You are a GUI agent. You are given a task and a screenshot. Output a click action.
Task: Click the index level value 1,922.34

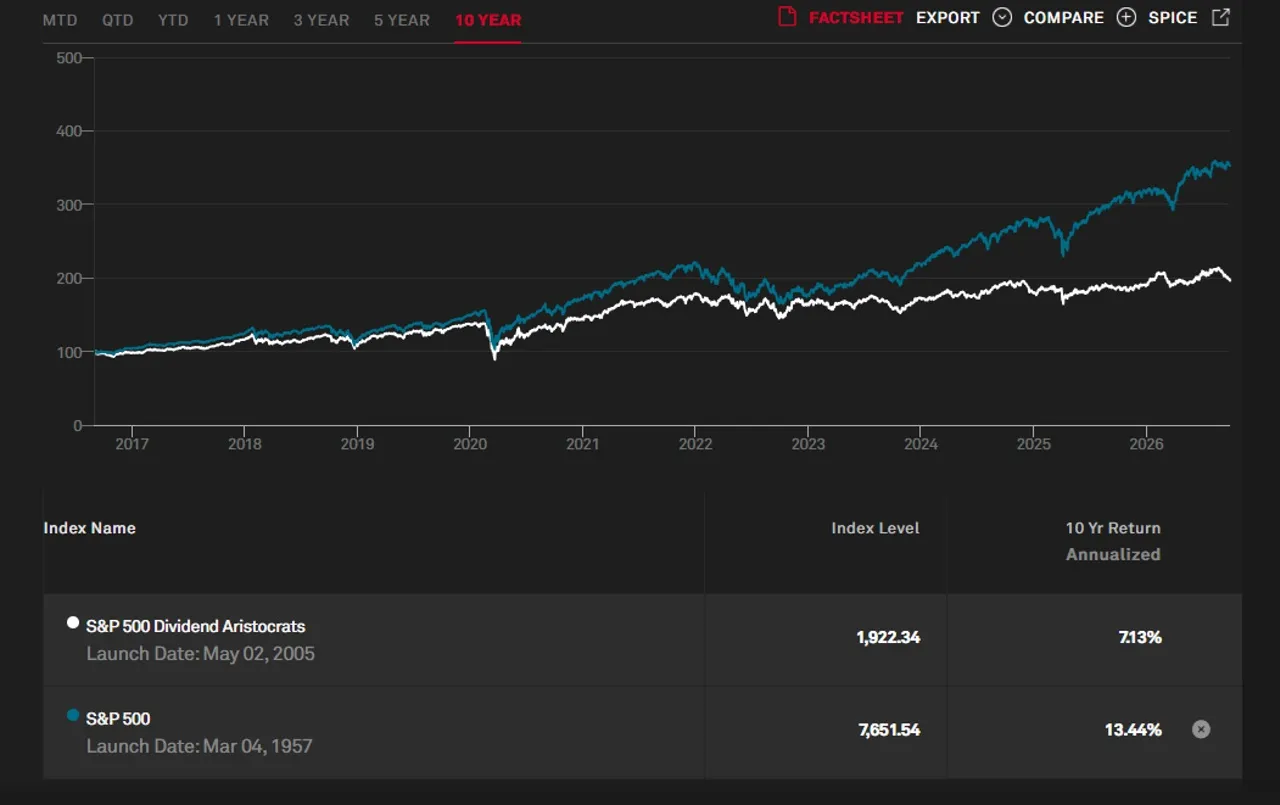pos(888,637)
